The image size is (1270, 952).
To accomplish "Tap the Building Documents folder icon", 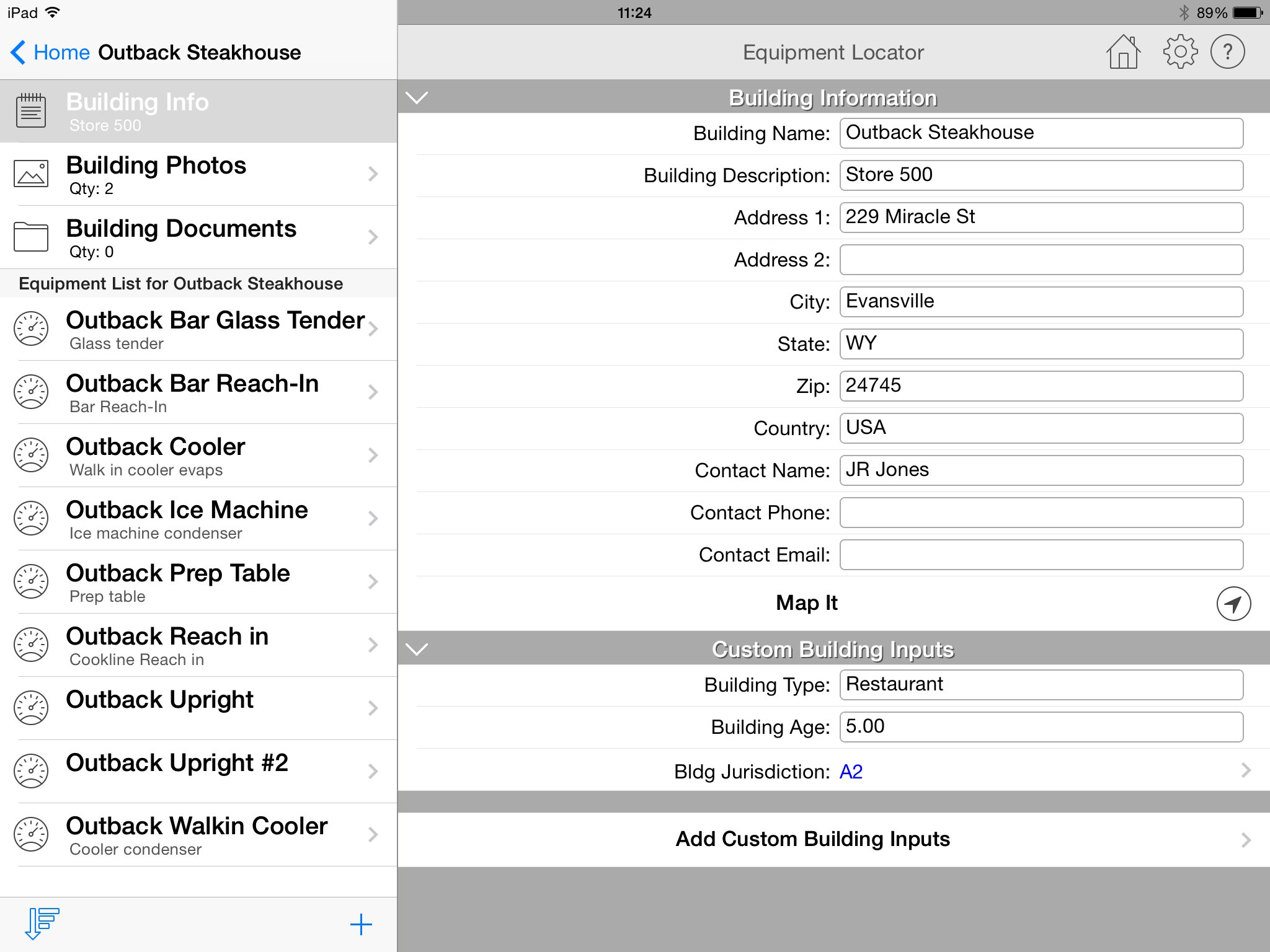I will pyautogui.click(x=31, y=237).
